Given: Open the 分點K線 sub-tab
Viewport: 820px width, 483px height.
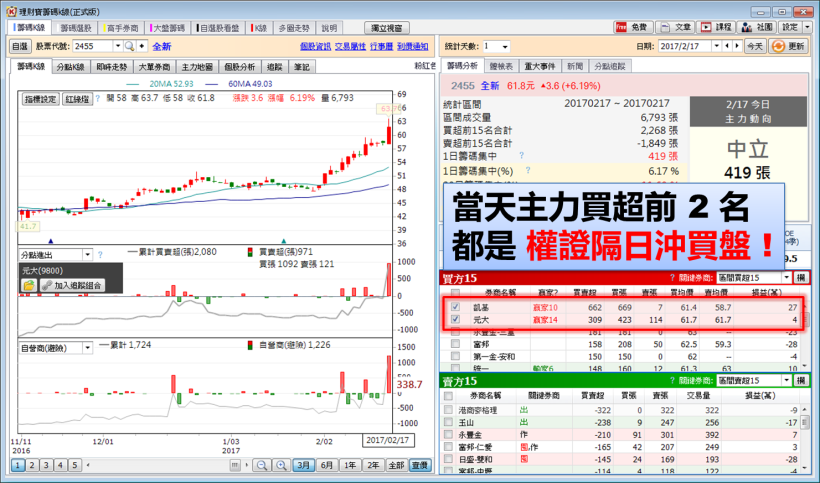Looking at the screenshot, I should [x=70, y=67].
